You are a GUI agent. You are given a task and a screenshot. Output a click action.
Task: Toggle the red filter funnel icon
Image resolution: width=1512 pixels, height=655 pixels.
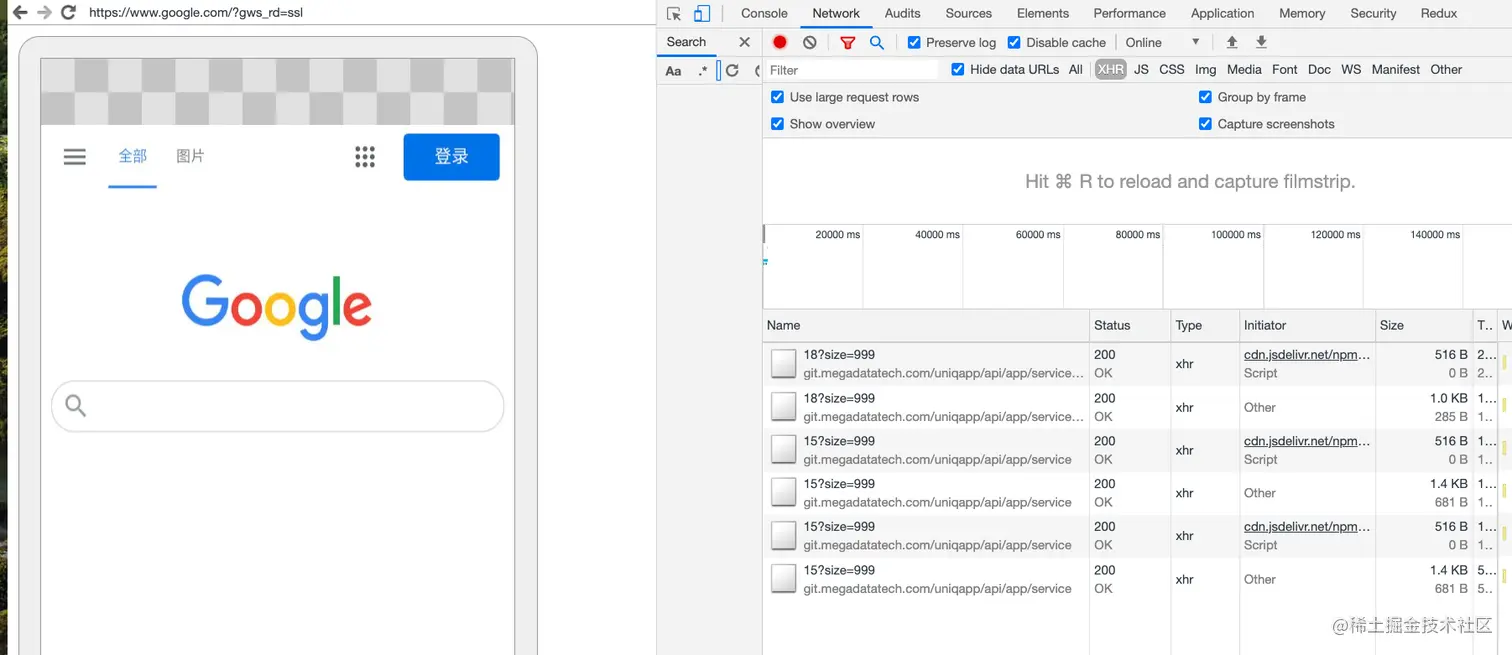[x=848, y=43]
